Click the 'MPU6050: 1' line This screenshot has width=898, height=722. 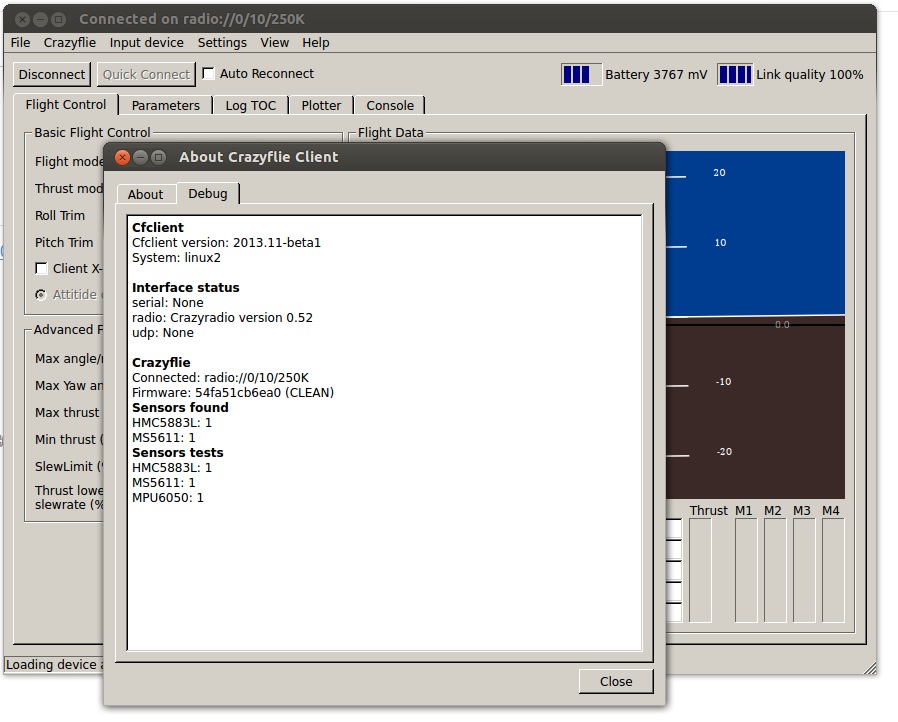(x=168, y=498)
